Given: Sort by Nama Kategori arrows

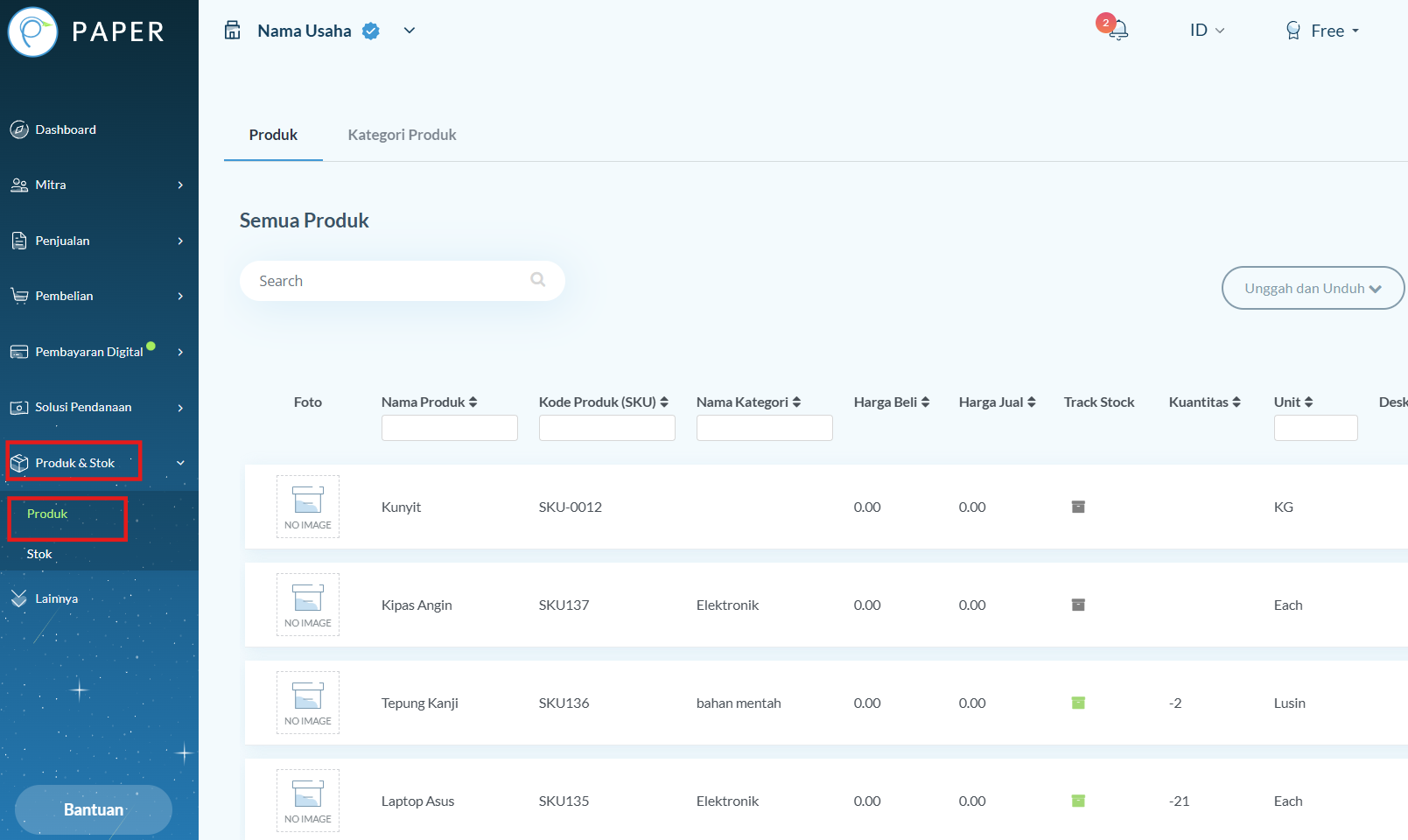Looking at the screenshot, I should pyautogui.click(x=796, y=402).
